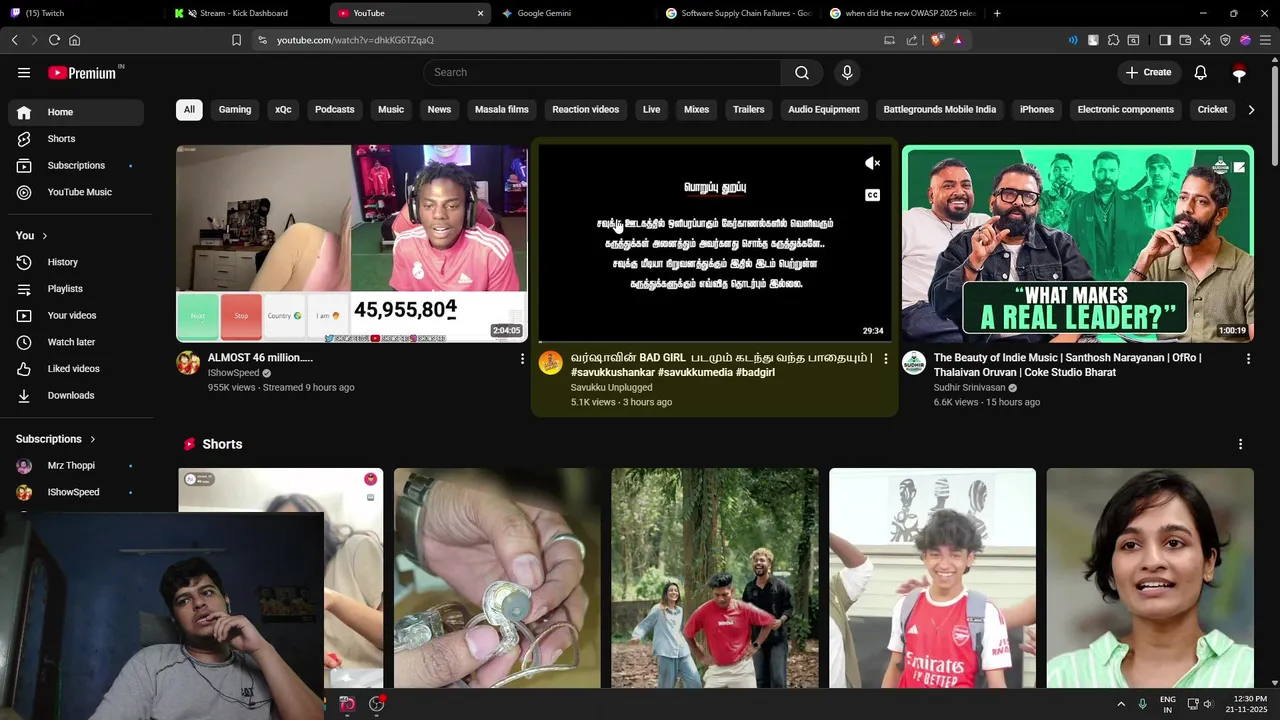Select the All category chip
1280x720 pixels.
(x=189, y=110)
